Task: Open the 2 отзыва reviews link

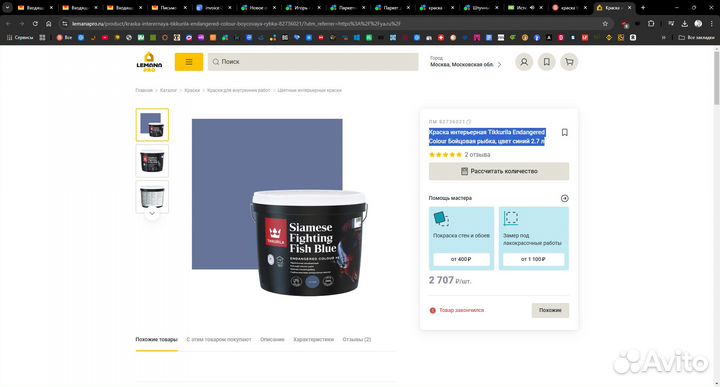Action: point(477,155)
